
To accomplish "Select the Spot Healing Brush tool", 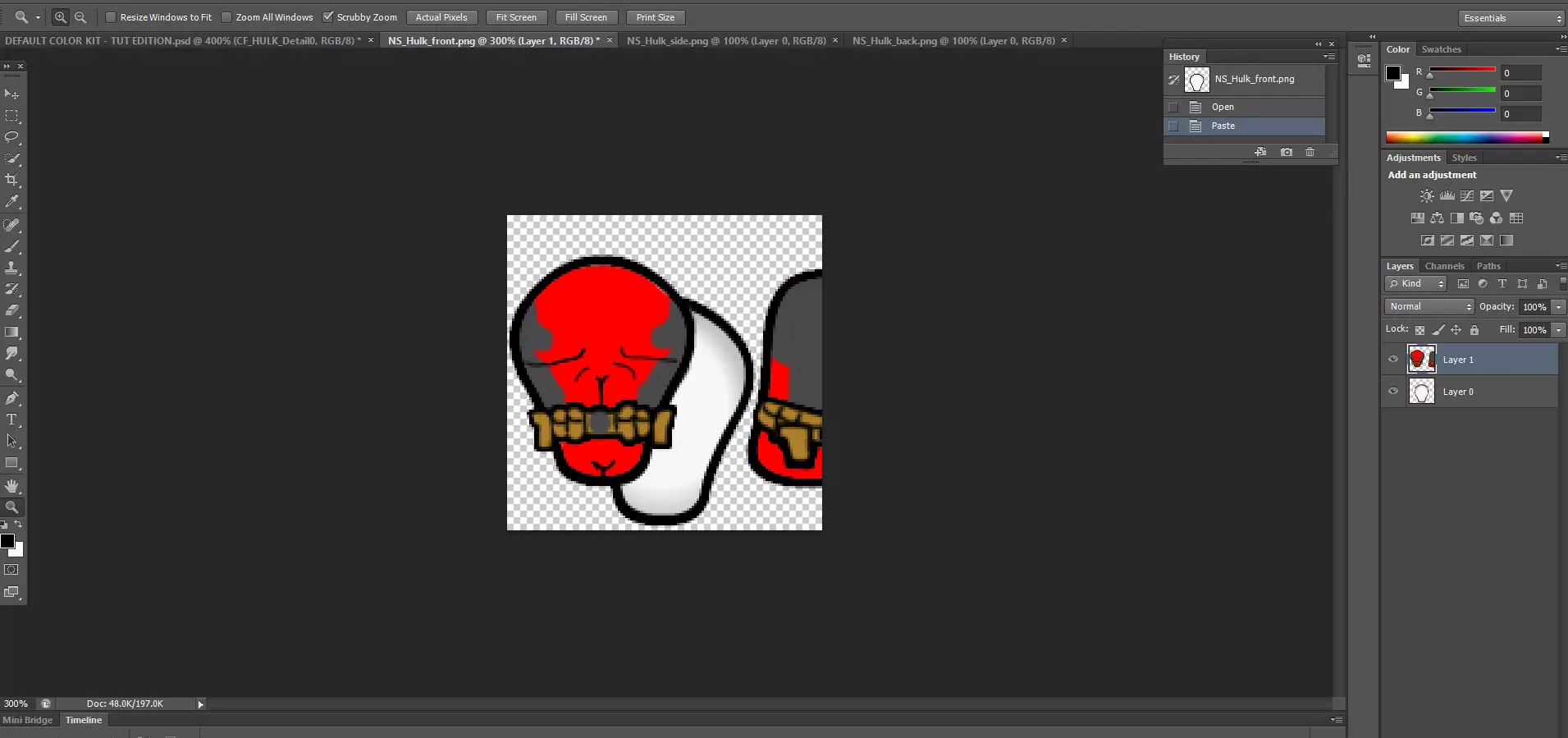I will [x=11, y=225].
